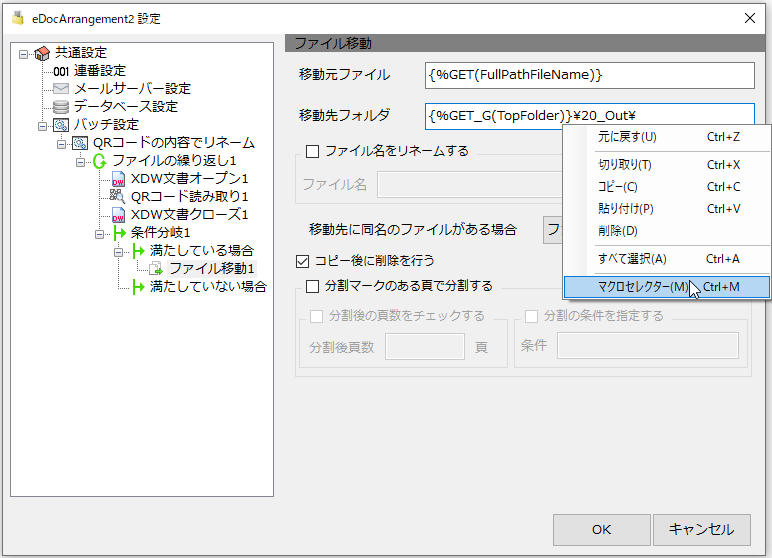Viewport: 772px width, 558px height.
Task: Collapse the 共通設定 tree node
Action: 23,53
